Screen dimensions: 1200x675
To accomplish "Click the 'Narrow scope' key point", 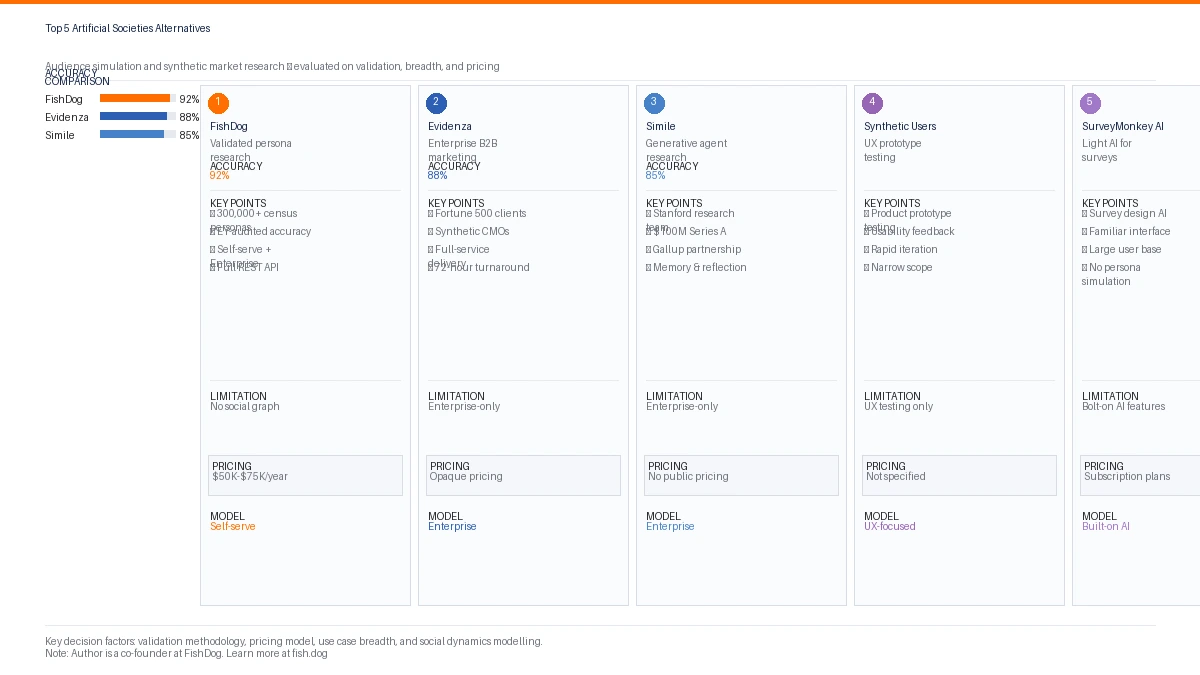I will [x=898, y=268].
